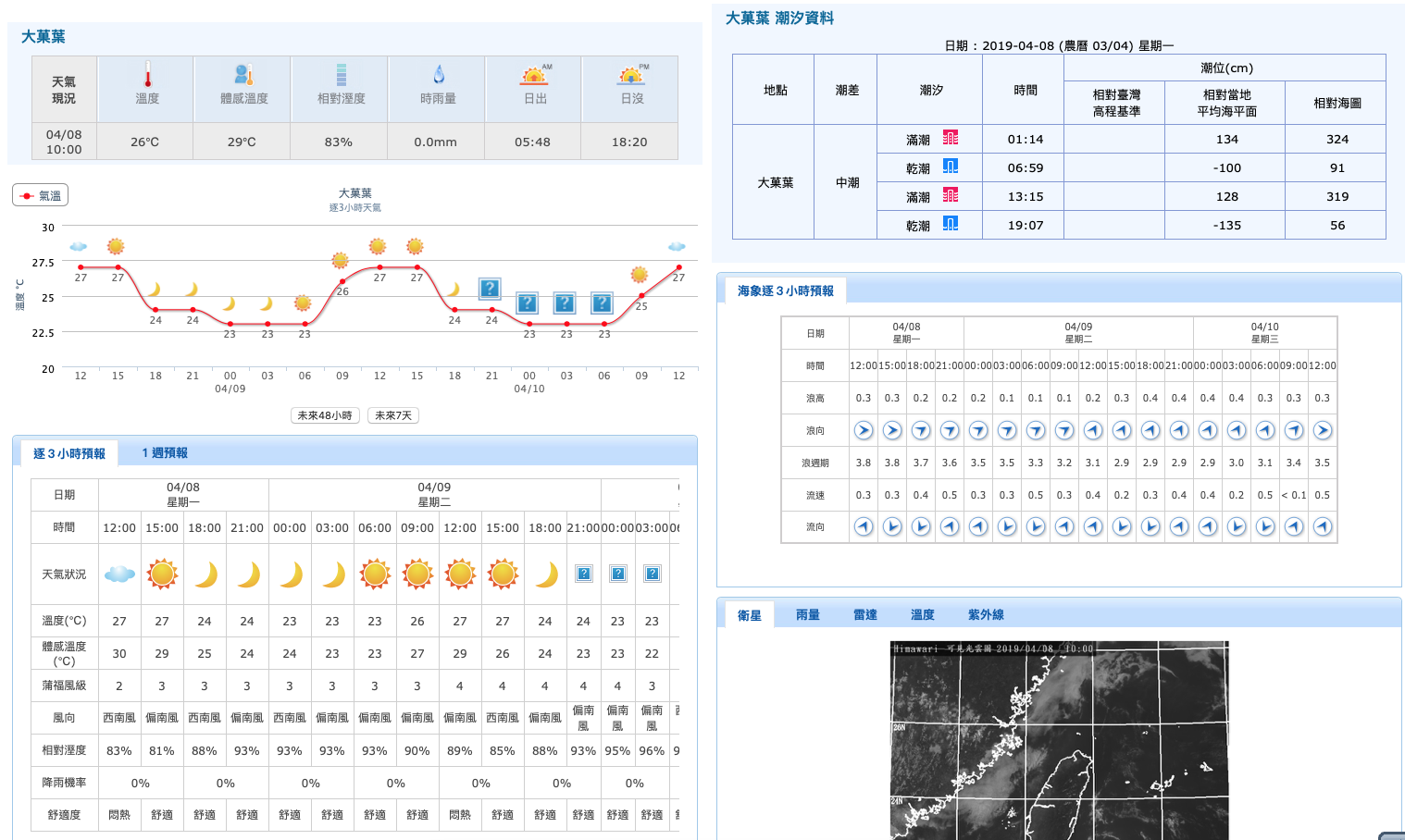The width and height of the screenshot is (1405, 840).
Task: Click the moon icon under 04/09 18:00 in 天氣狀況 row
Action: click(x=546, y=574)
